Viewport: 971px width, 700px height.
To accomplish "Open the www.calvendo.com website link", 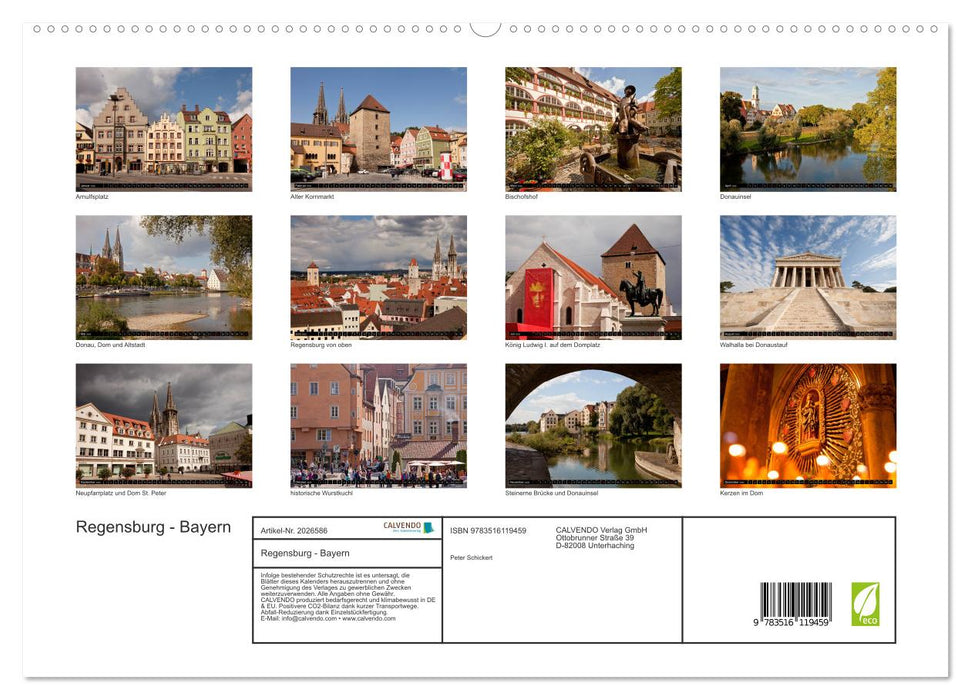I will [x=366, y=620].
